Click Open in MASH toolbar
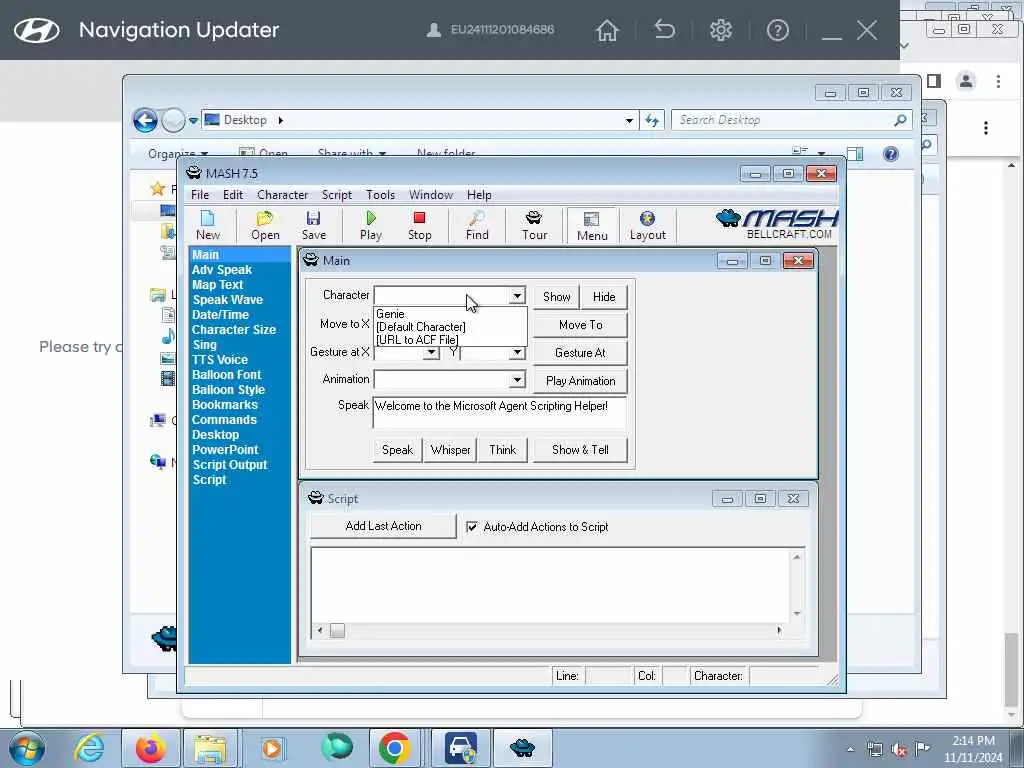Viewport: 1024px width, 768px height. [x=265, y=225]
